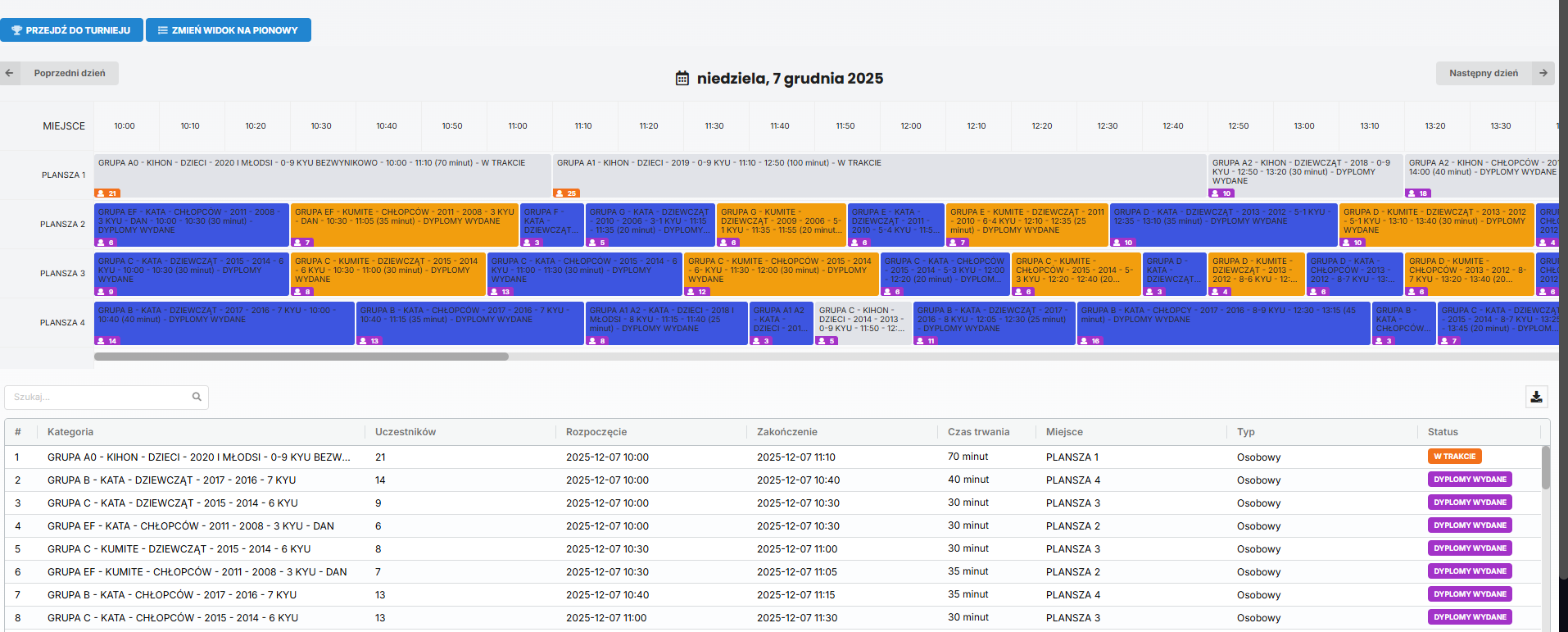Click participant badge 21 on GRUPA A0
The width and height of the screenshot is (1568, 632).
coord(107,193)
